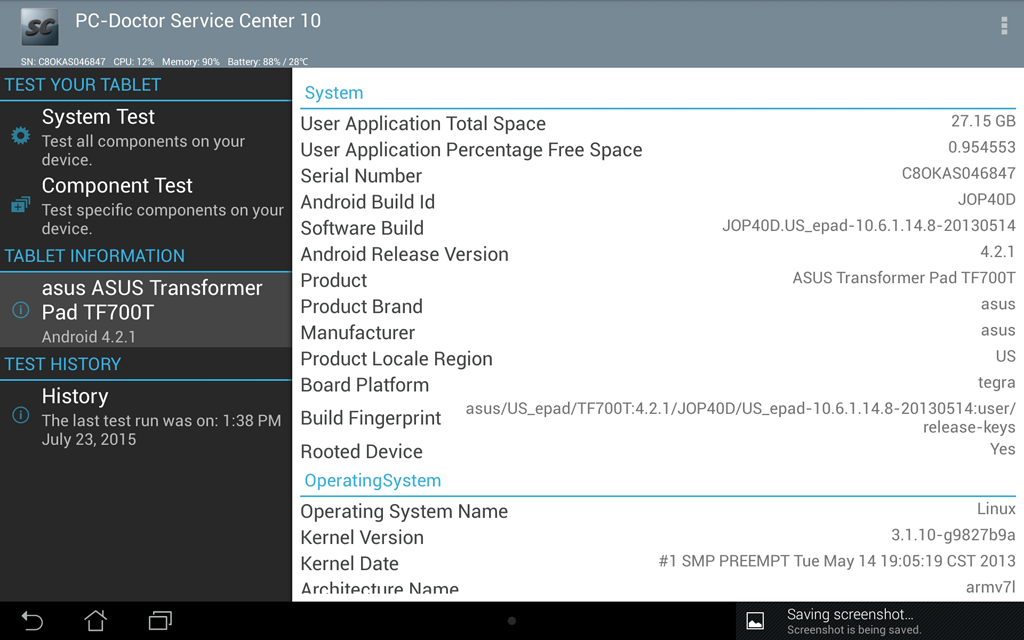Select the Kernel Date label
This screenshot has height=640, width=1024.
pyautogui.click(x=349, y=564)
